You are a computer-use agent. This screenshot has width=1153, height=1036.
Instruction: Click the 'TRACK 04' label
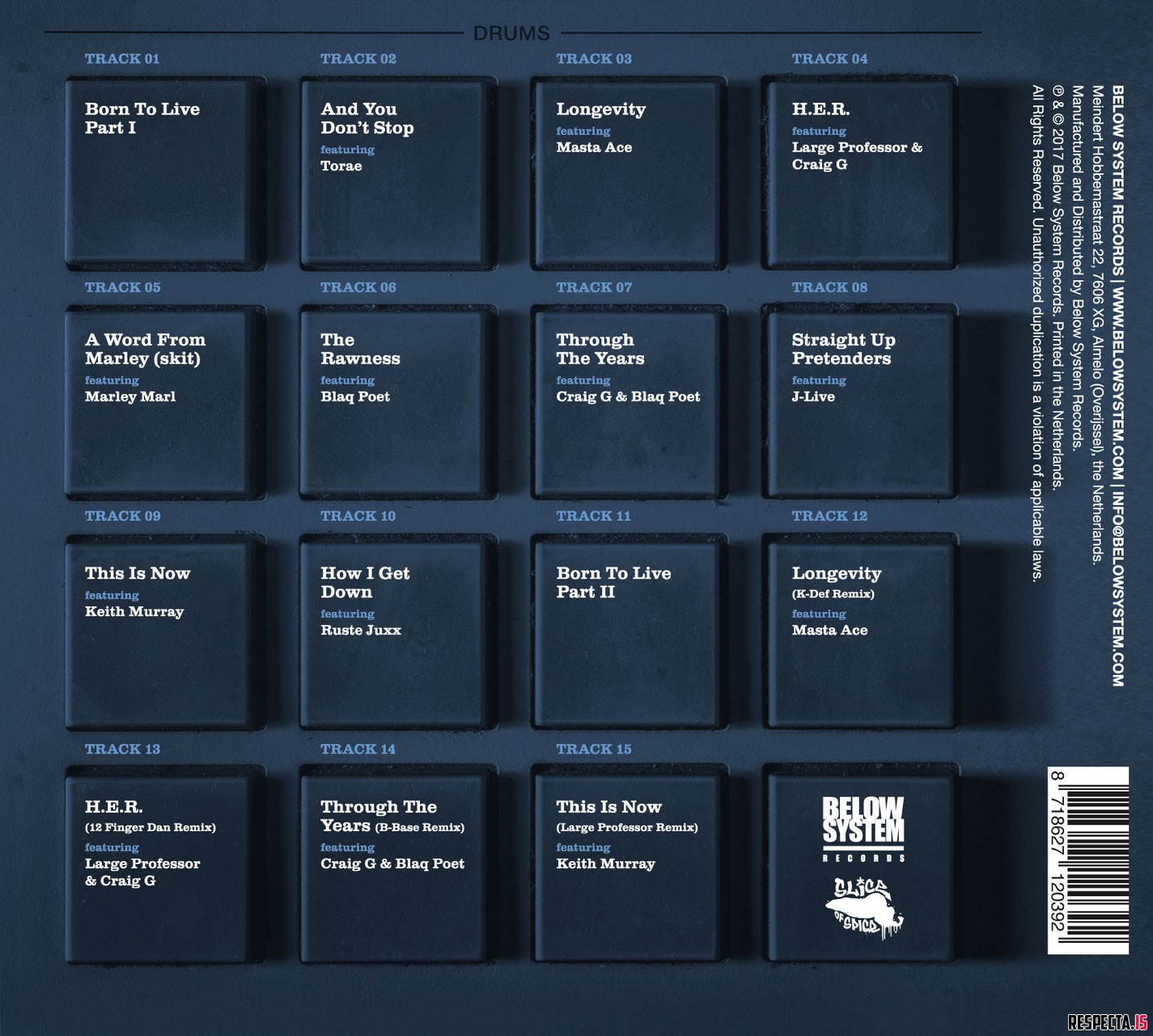(x=829, y=58)
